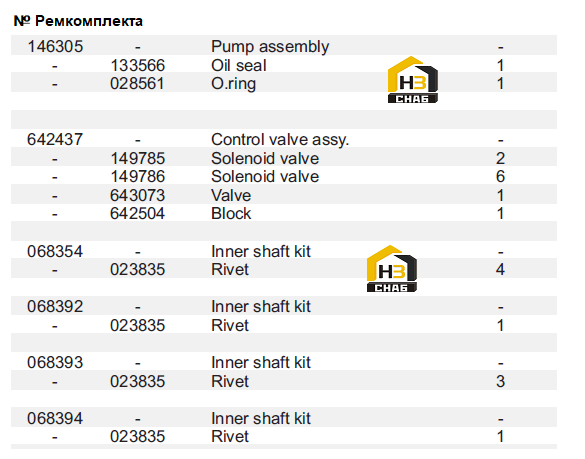Click part number 149785
The height and width of the screenshot is (459, 585).
point(138,159)
